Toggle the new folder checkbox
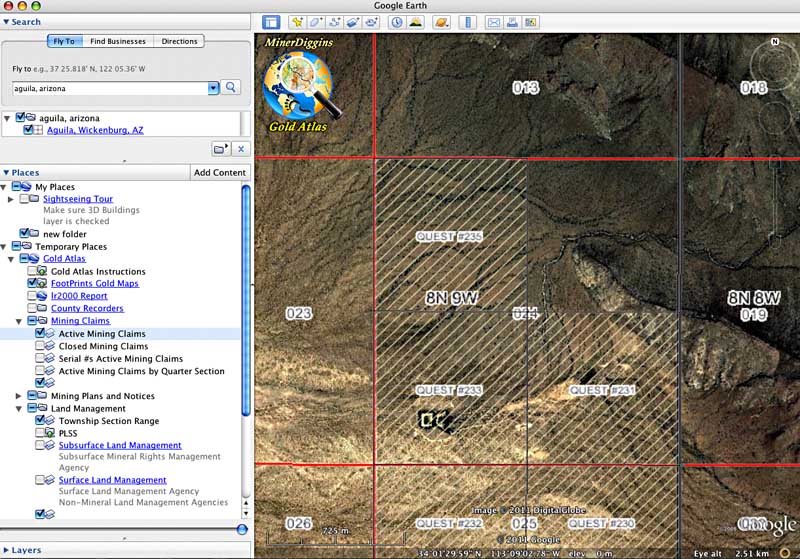 24,233
